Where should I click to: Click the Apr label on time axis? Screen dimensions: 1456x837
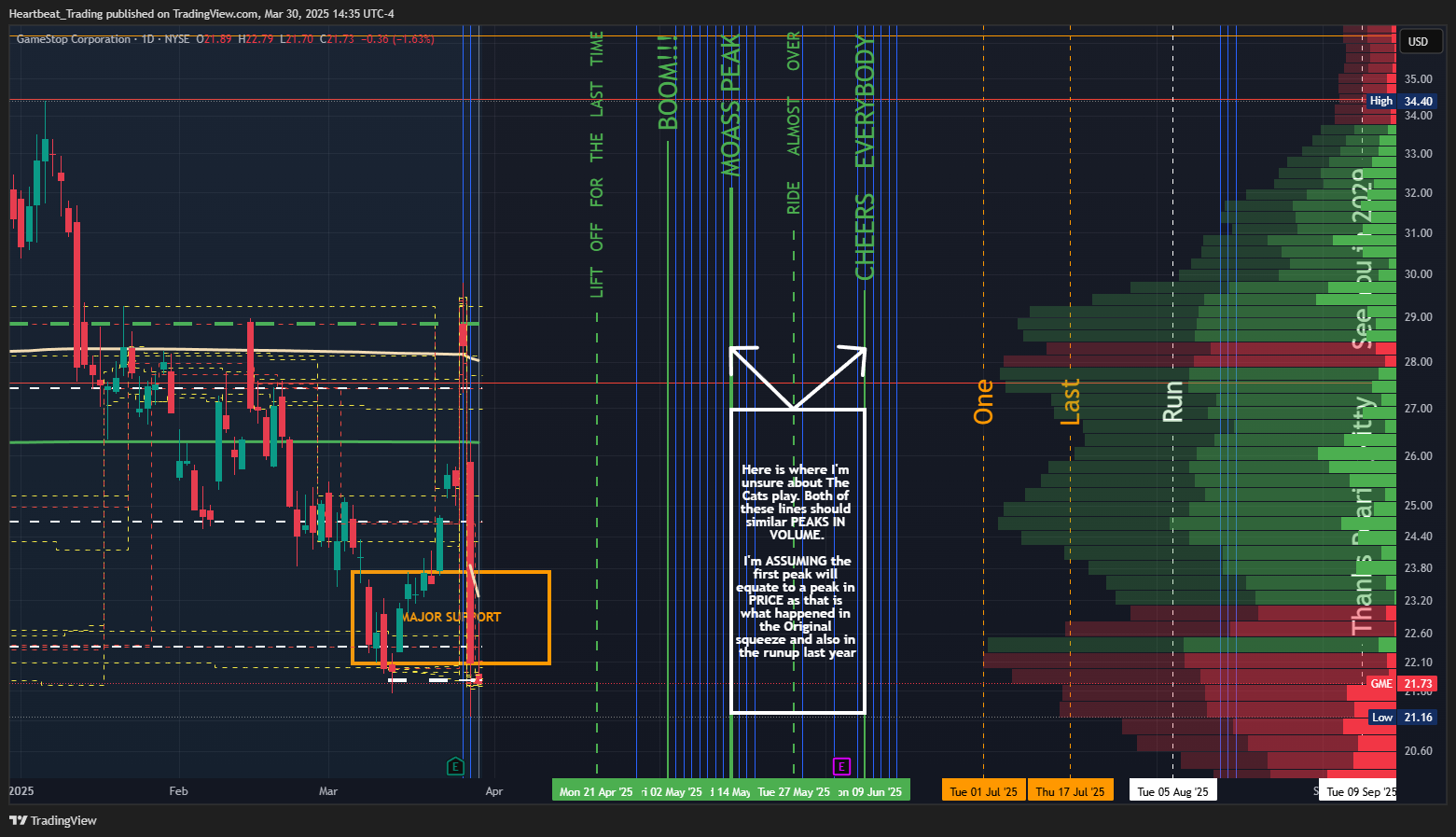[x=494, y=791]
